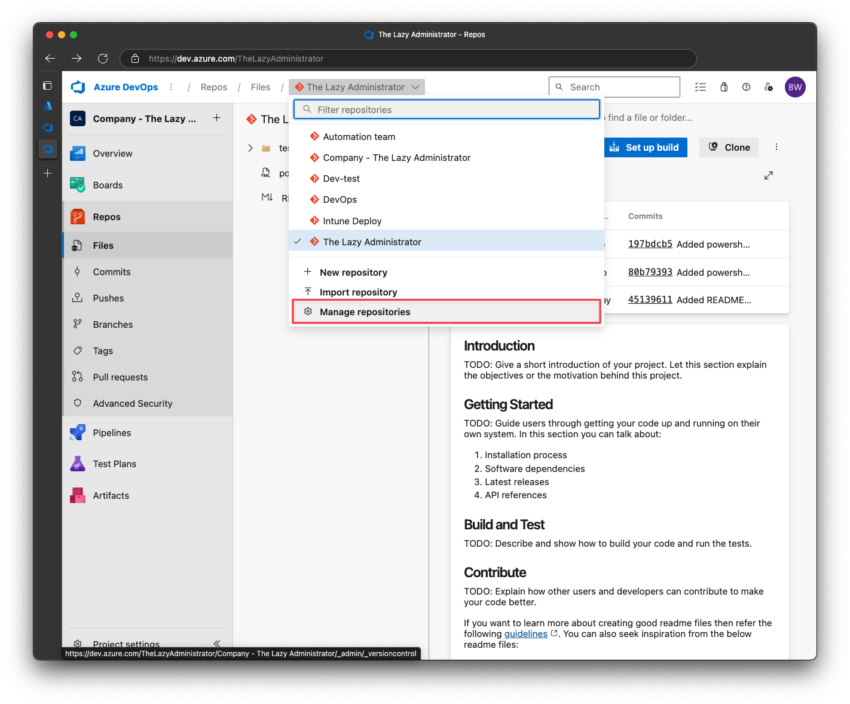Viewport: 850px width, 704px height.
Task: Open more options next to Clone
Action: [776, 147]
